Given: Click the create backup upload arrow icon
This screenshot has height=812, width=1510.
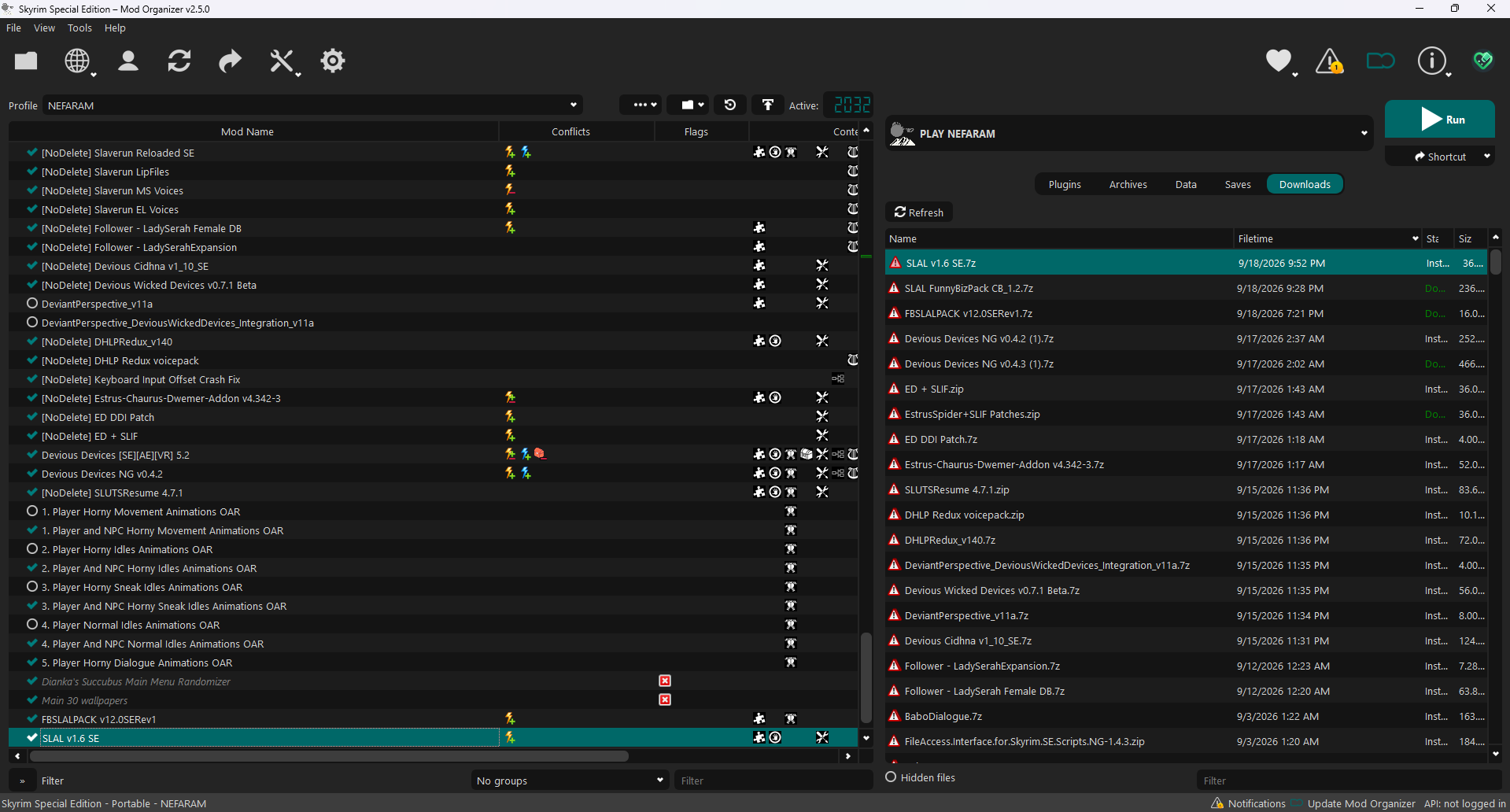Looking at the screenshot, I should pos(768,105).
